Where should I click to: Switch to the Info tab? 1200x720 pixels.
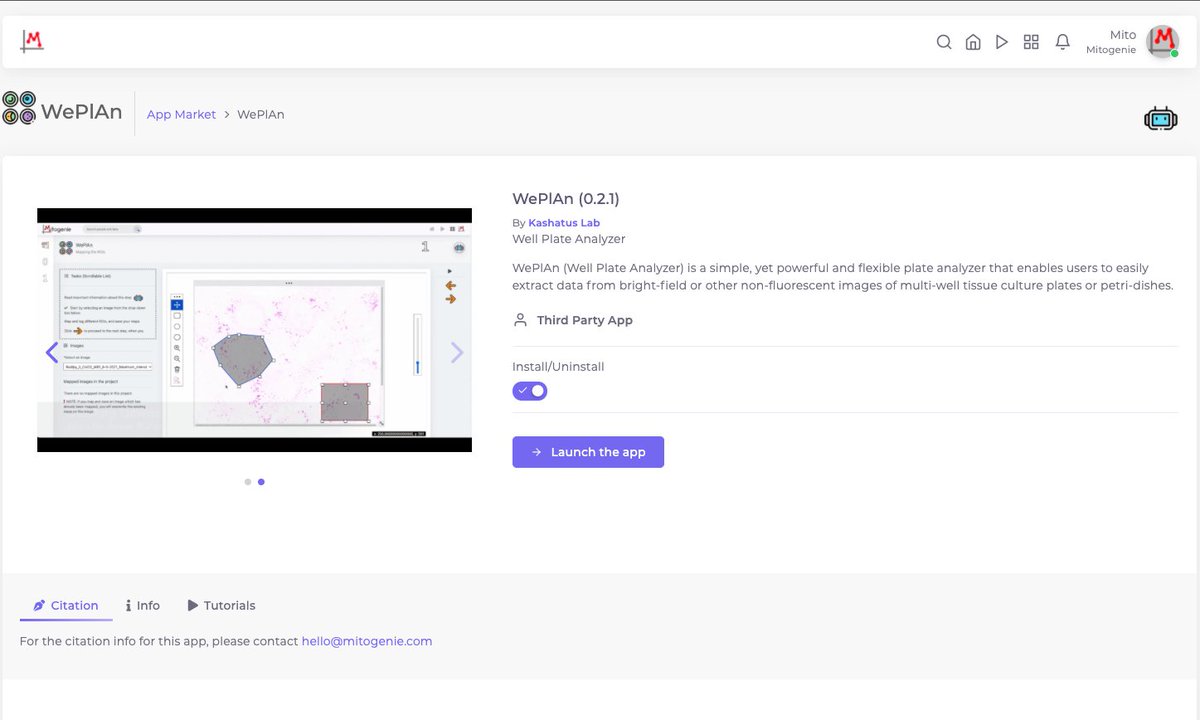[x=143, y=605]
